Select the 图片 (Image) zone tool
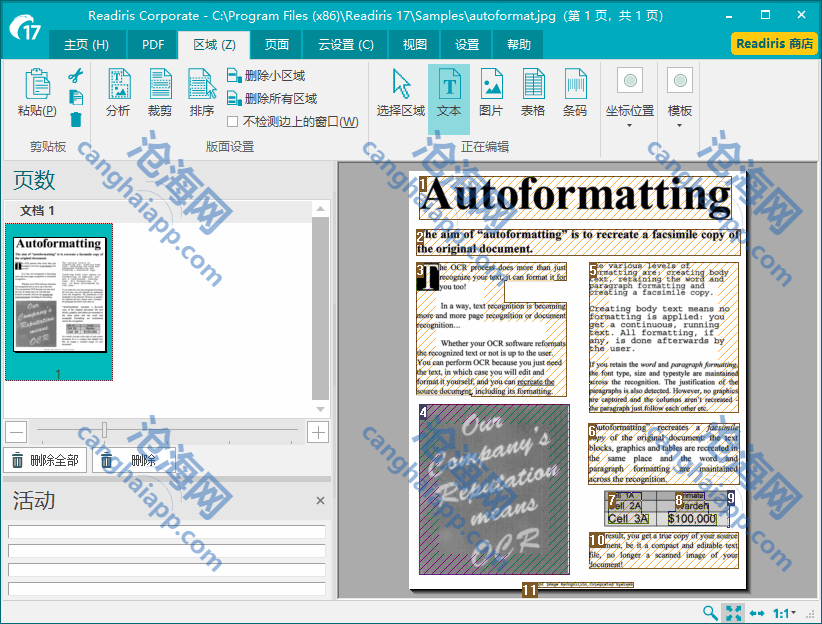Screen dimensions: 822x624 tap(491, 93)
